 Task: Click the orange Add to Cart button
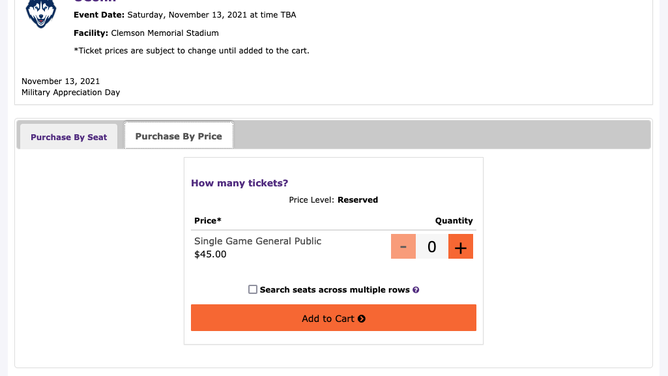click(334, 318)
